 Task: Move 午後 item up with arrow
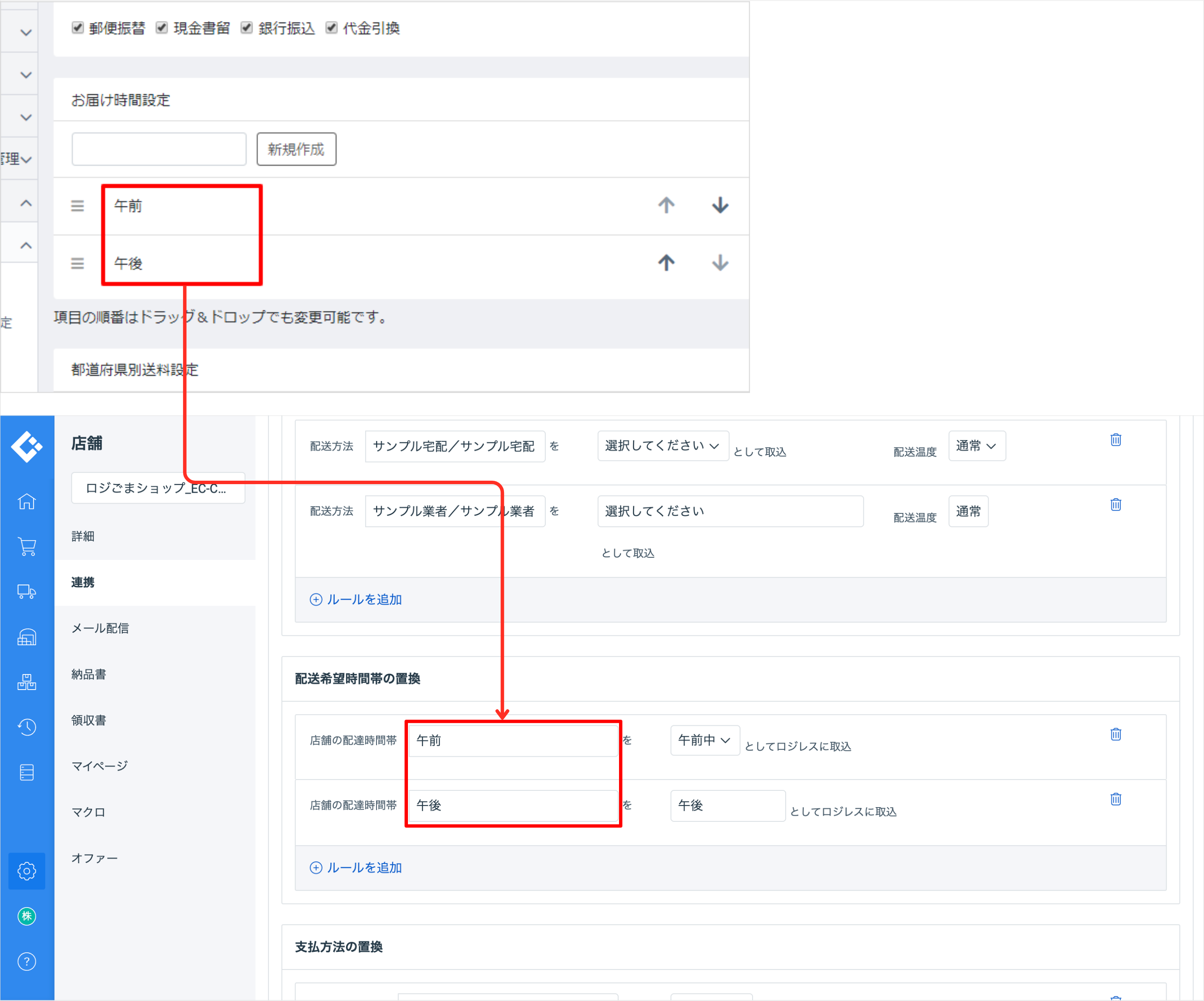pyautogui.click(x=666, y=263)
